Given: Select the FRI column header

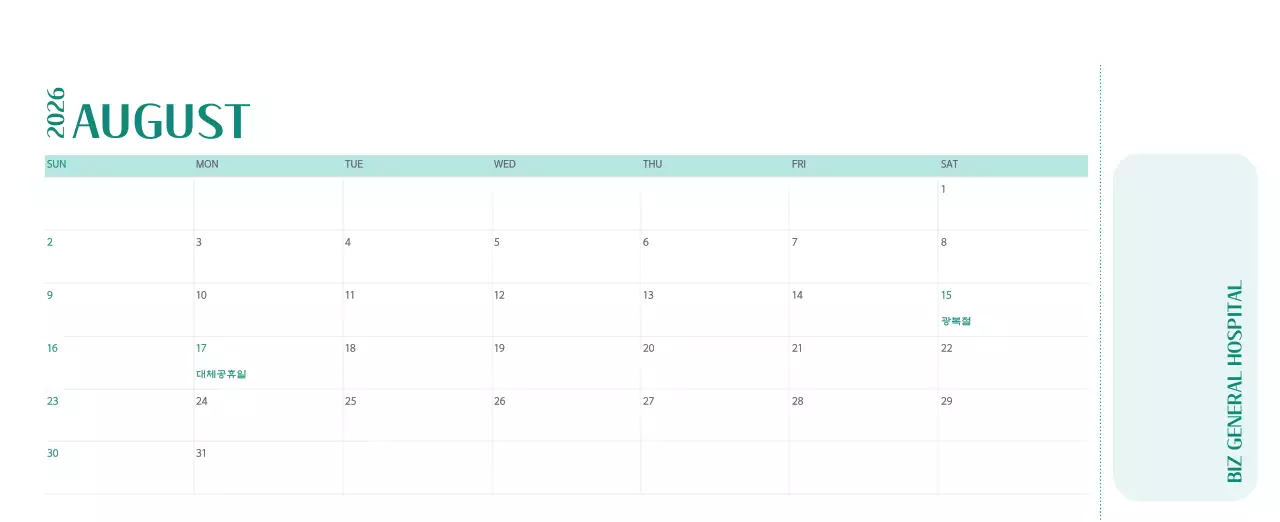Looking at the screenshot, I should 799,164.
